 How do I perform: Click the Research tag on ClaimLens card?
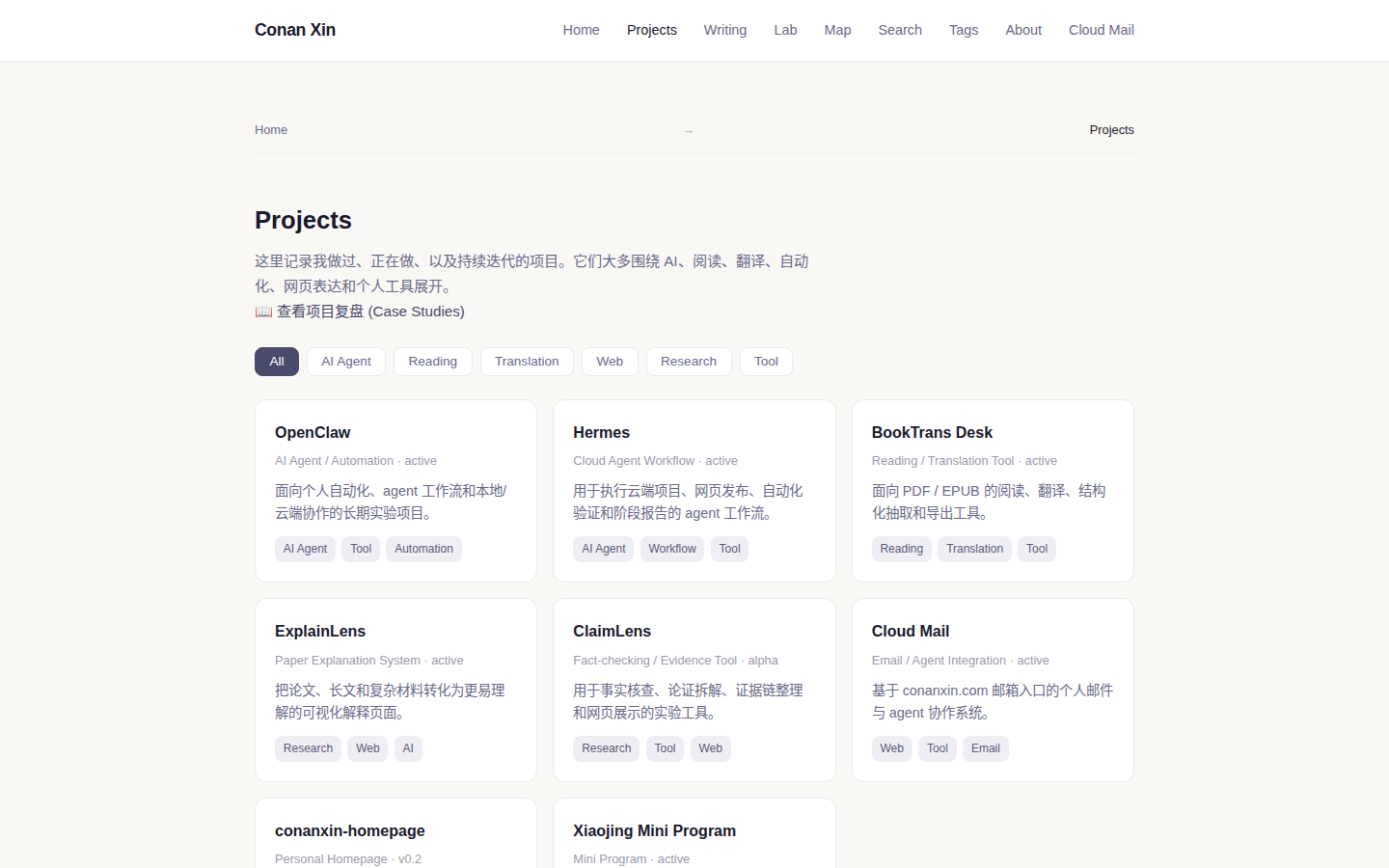click(607, 748)
